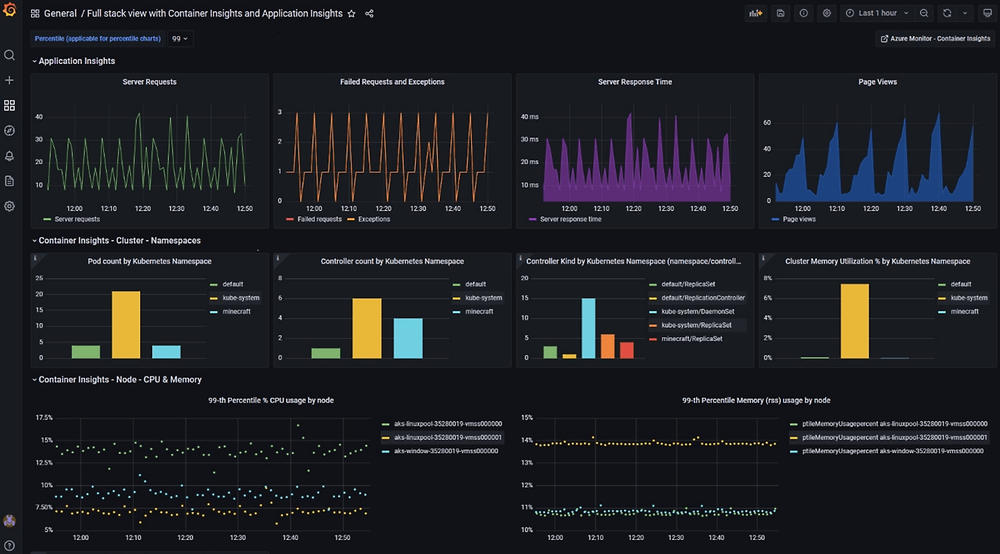The image size is (1000, 554).
Task: Share the dashboard via share icon
Action: [369, 13]
